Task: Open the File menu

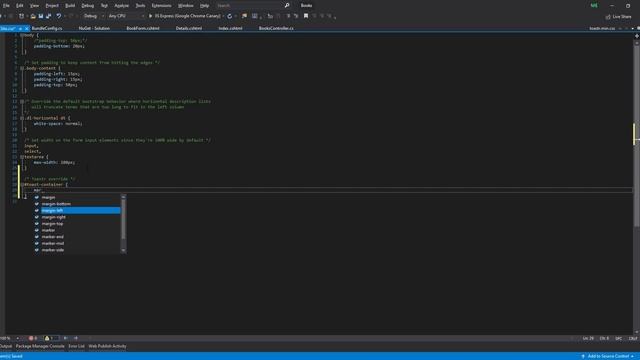Action: 6,6
